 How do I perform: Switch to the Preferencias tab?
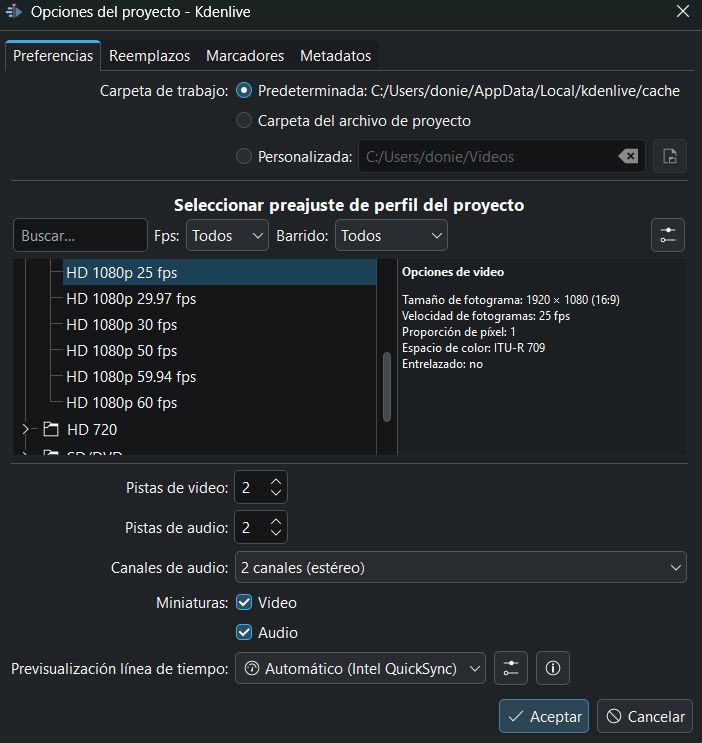[53, 56]
